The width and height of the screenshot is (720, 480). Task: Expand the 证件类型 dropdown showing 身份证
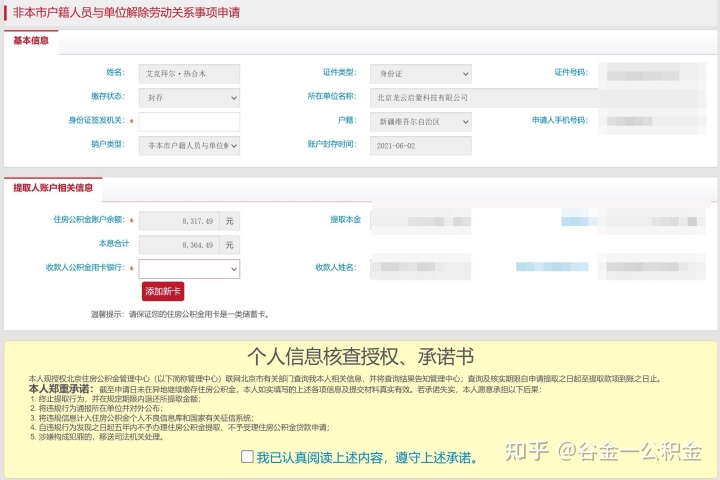point(419,73)
